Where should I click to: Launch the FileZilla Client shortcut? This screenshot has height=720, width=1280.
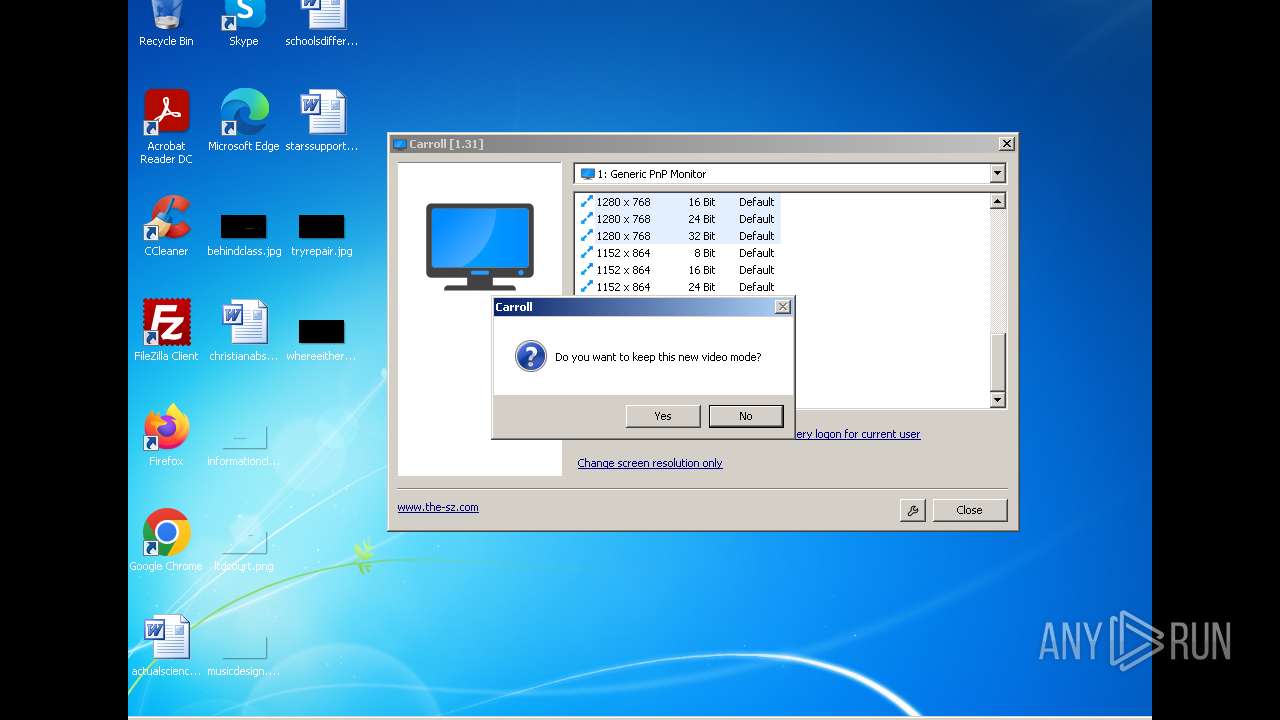(x=166, y=330)
